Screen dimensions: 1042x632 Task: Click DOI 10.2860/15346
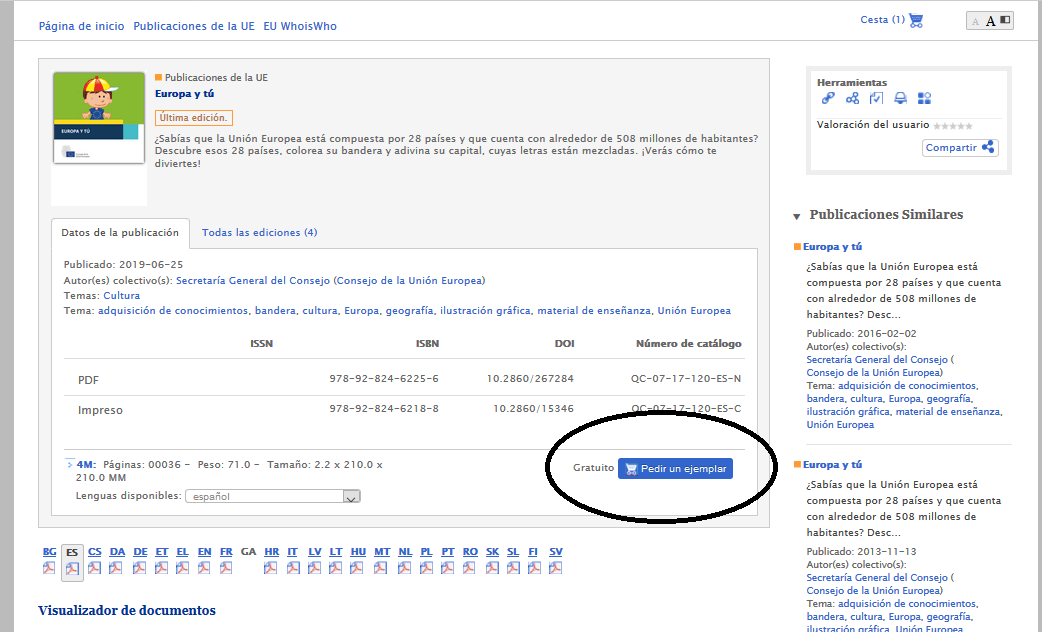point(533,409)
